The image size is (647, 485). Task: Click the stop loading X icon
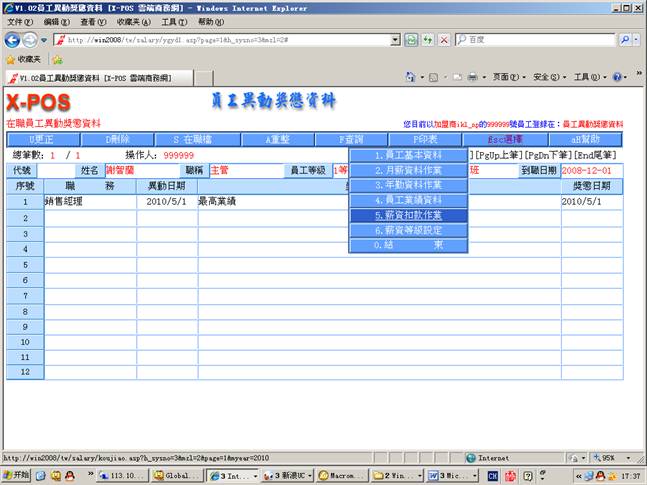tap(443, 40)
